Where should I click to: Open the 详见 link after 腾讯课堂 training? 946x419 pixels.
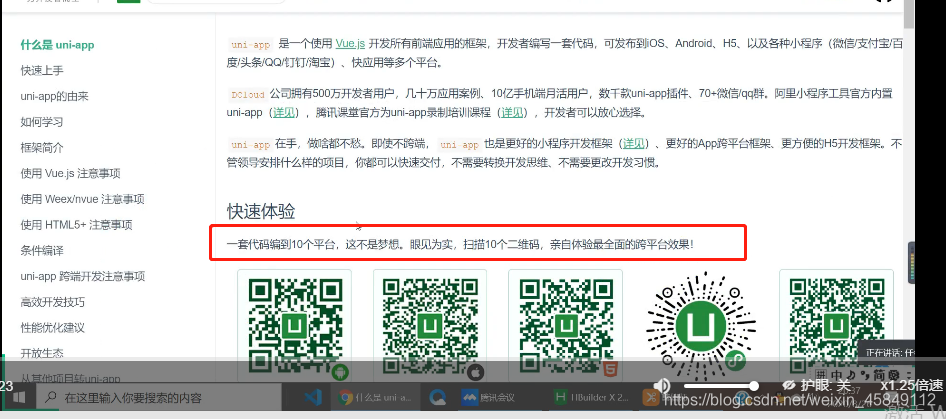point(513,112)
